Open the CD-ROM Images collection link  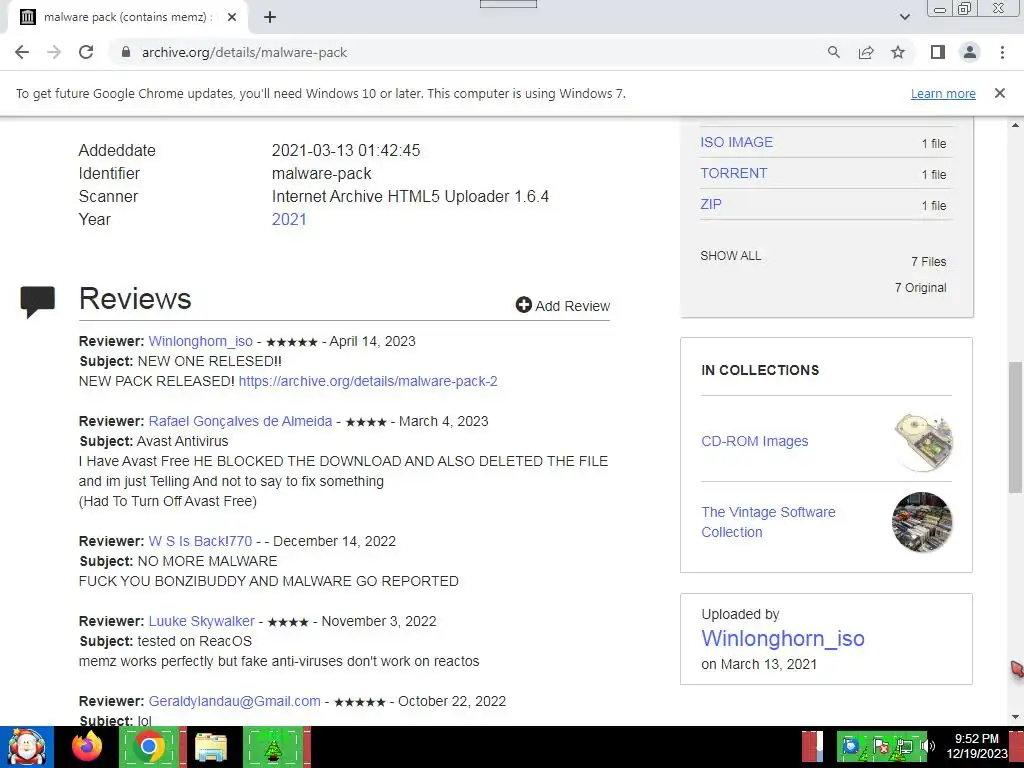tap(754, 441)
